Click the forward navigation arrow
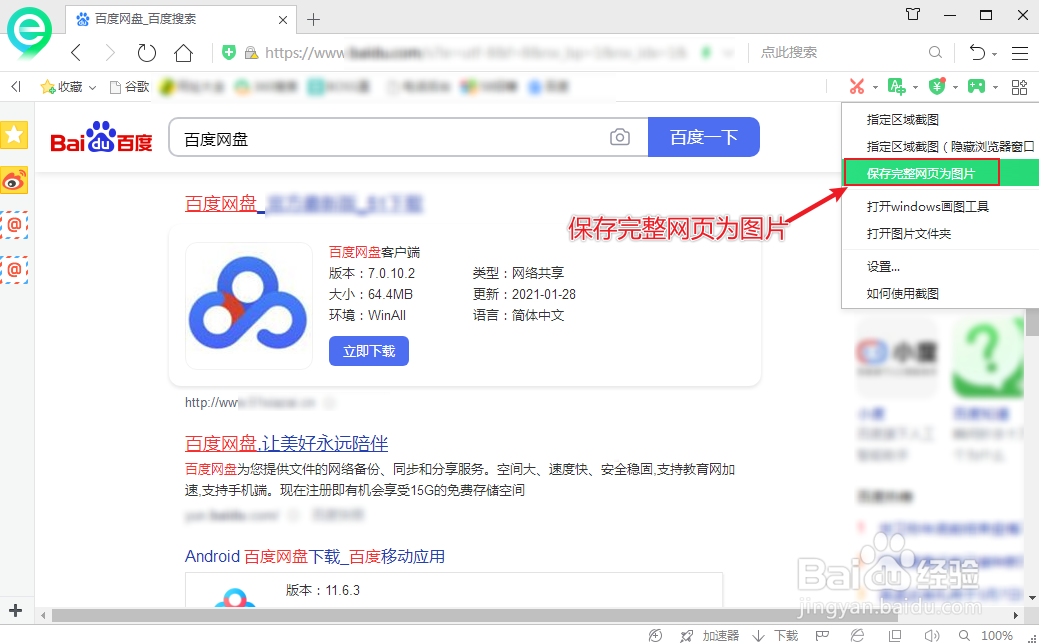The width and height of the screenshot is (1039, 643). [111, 52]
